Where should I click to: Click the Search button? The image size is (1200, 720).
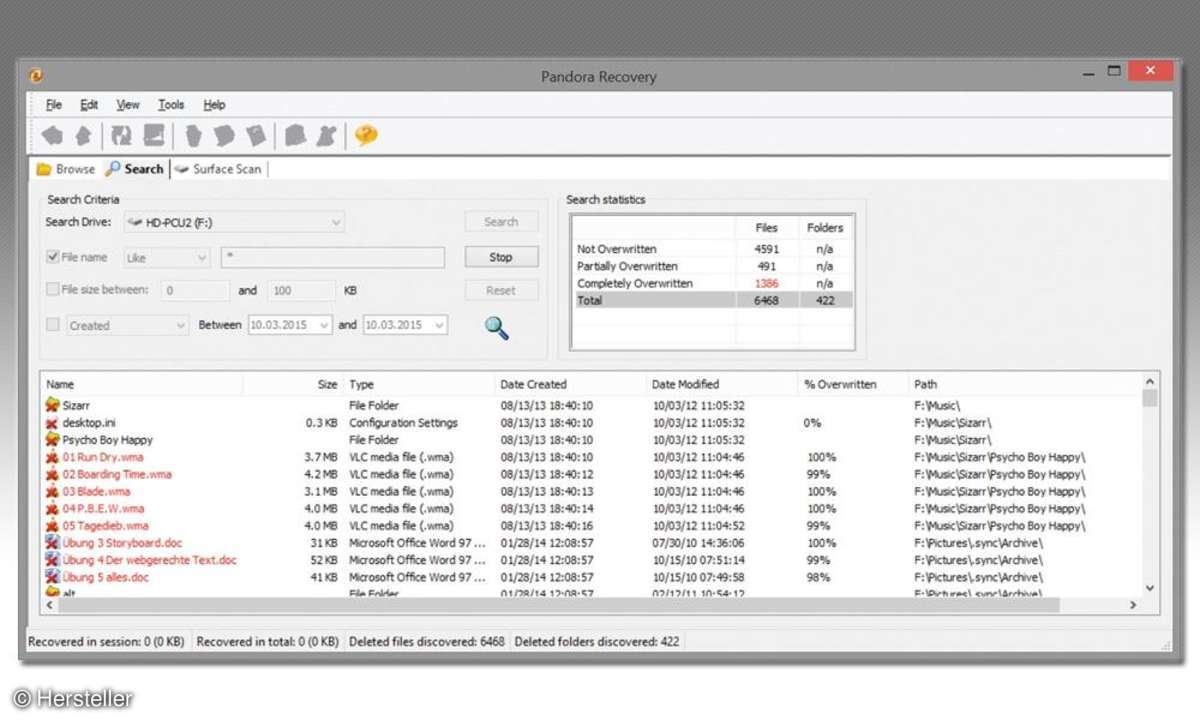(501, 222)
